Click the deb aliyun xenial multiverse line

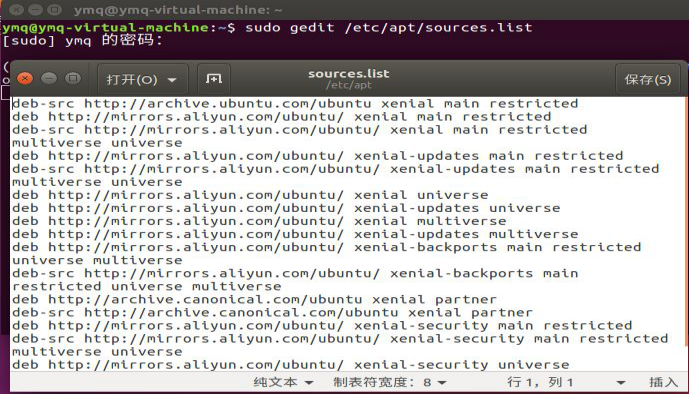coord(259,221)
